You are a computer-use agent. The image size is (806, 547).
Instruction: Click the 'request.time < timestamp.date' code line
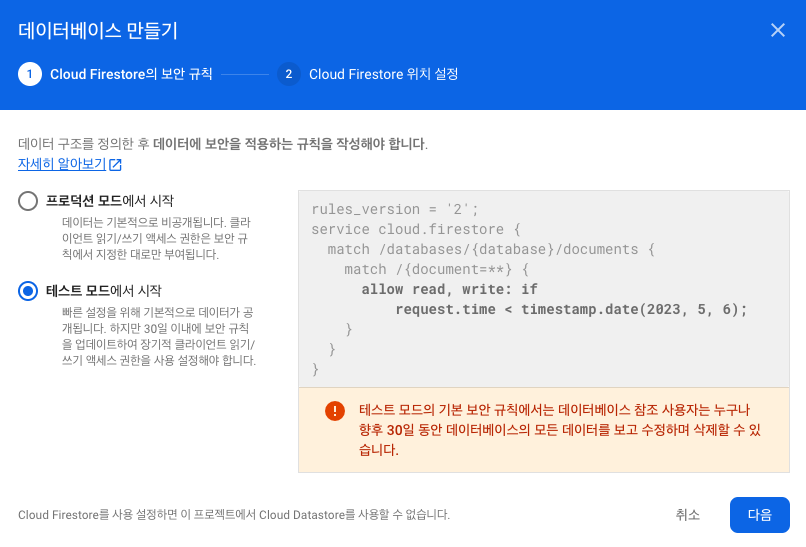[x=571, y=309]
